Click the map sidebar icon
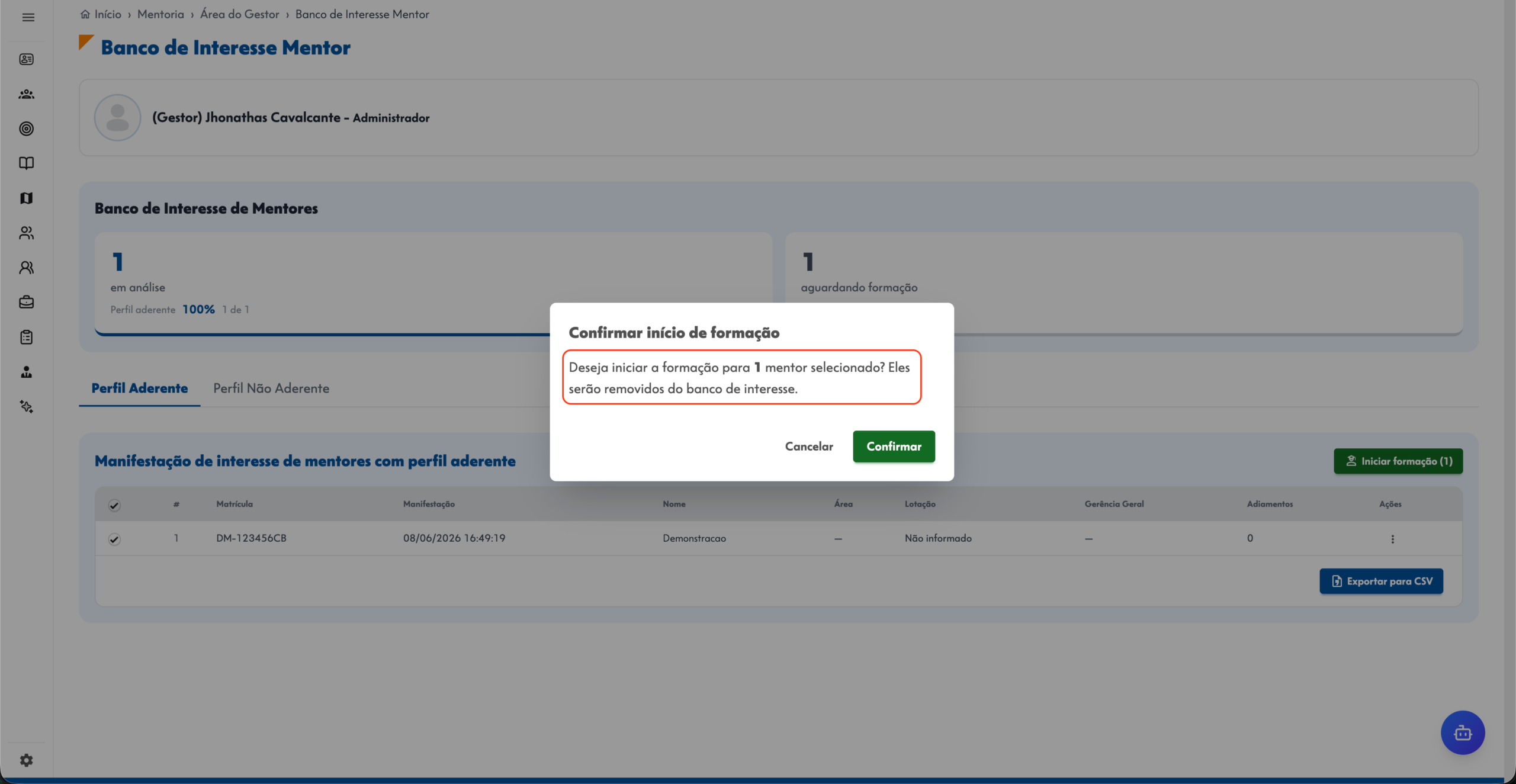The image size is (1516, 784). (27, 198)
